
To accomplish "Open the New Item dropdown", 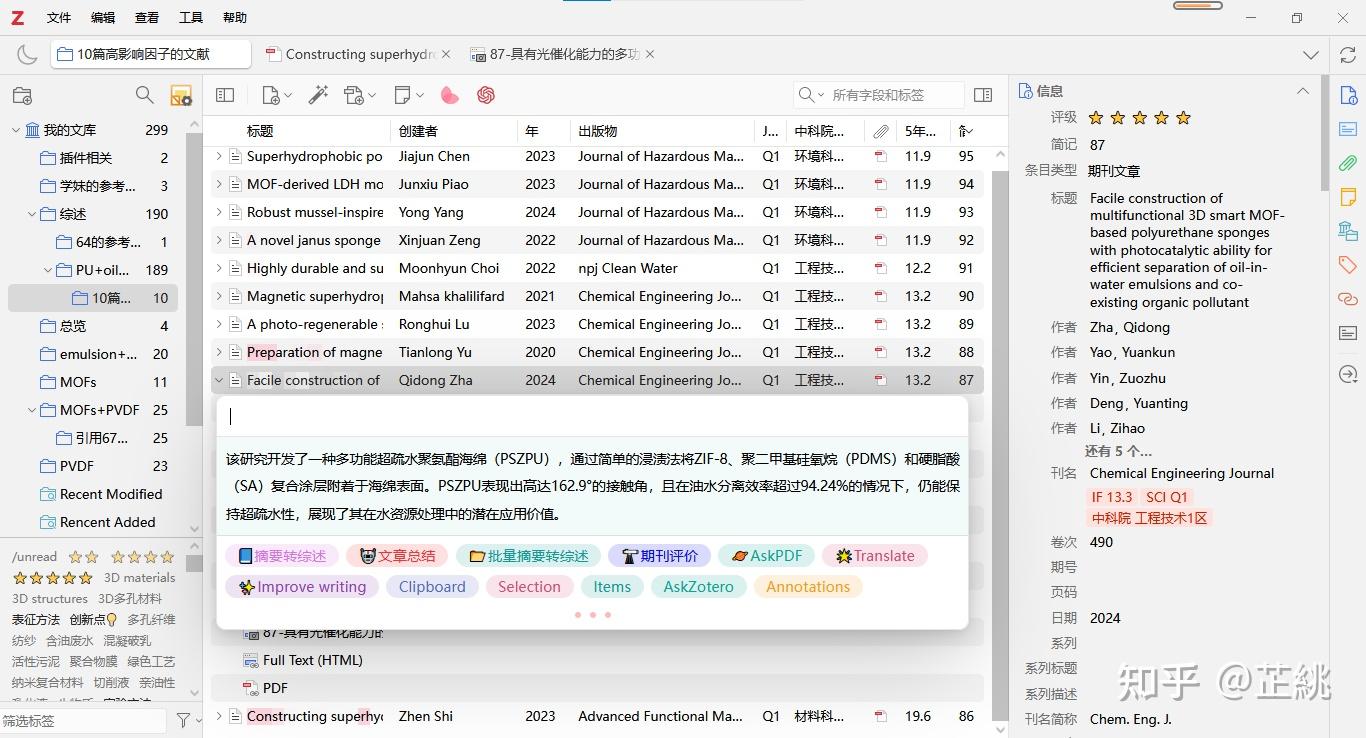I will tap(276, 95).
